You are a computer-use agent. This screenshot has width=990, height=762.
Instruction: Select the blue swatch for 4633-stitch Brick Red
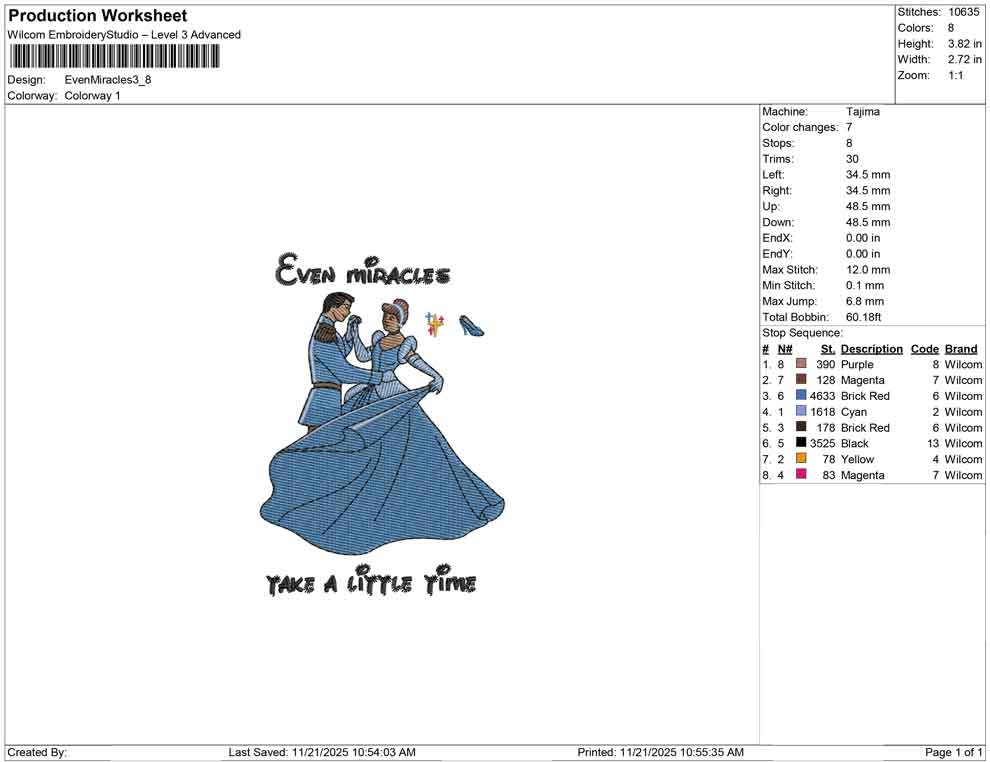[x=801, y=395]
